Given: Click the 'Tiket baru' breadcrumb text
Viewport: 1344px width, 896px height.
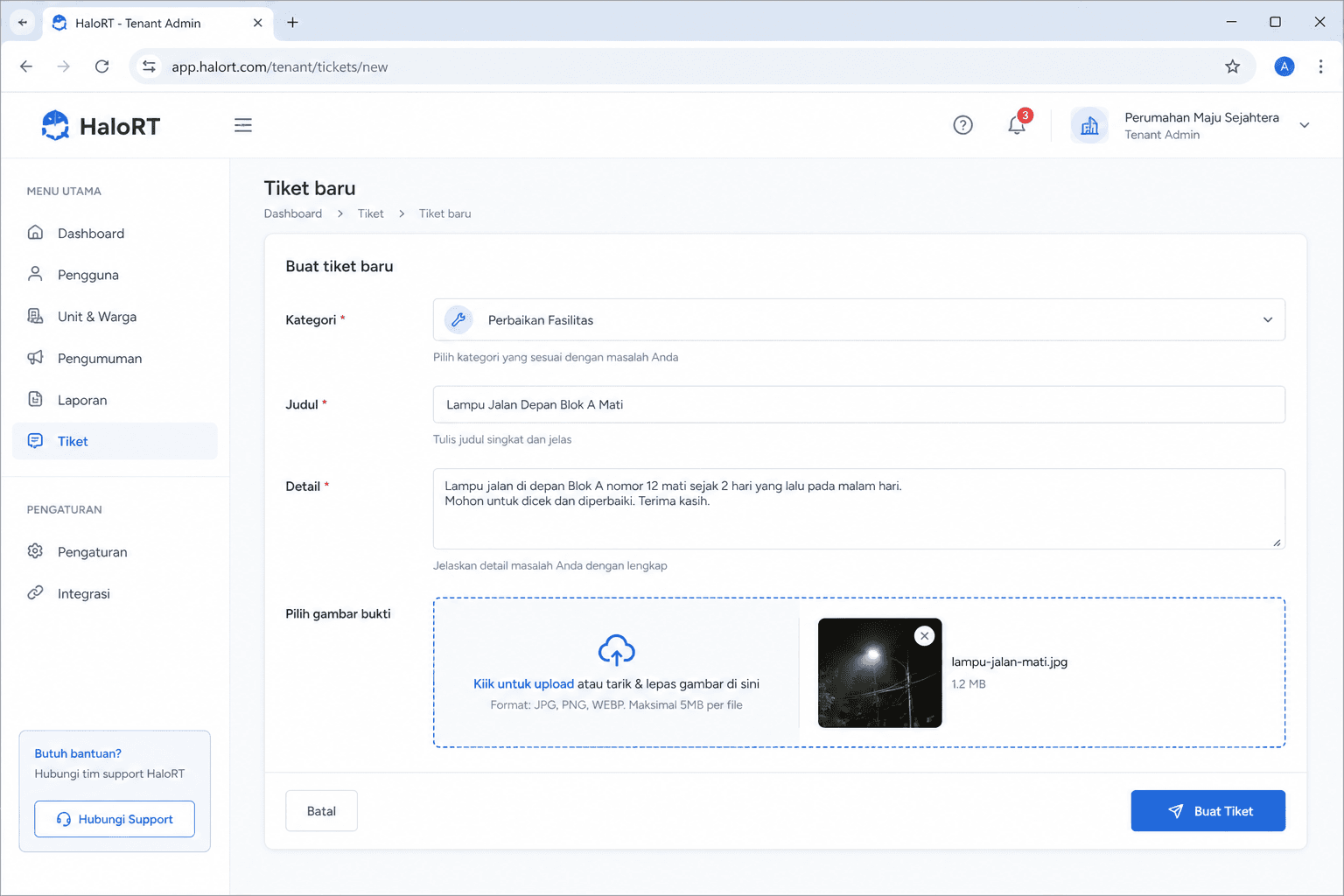Looking at the screenshot, I should click(444, 213).
